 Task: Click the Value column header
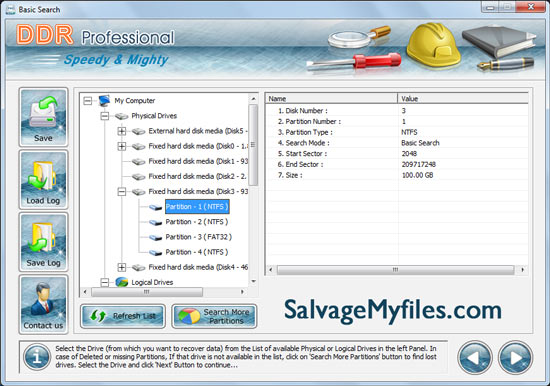(x=463, y=99)
